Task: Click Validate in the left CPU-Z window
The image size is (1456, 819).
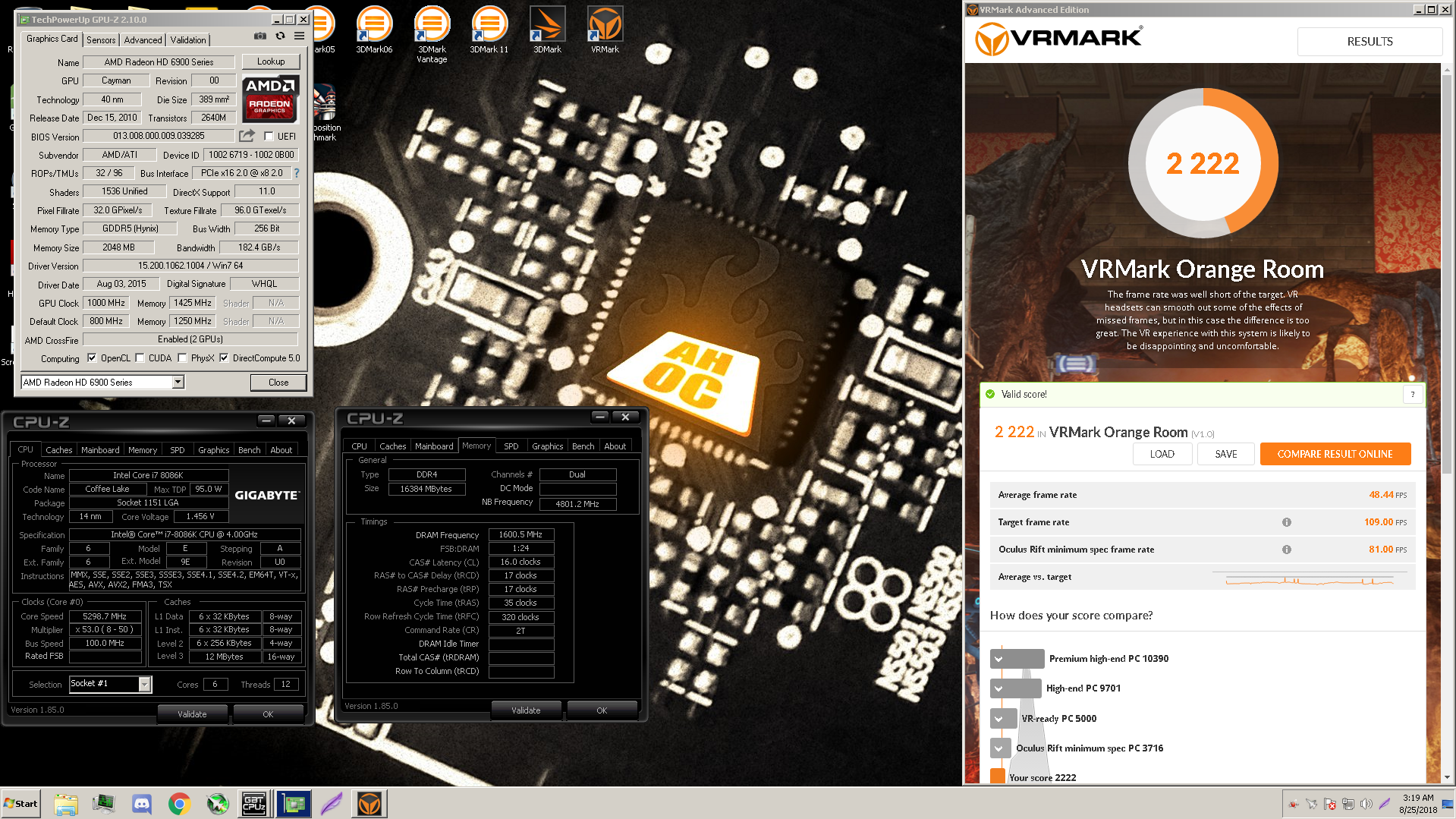Action: [x=192, y=714]
